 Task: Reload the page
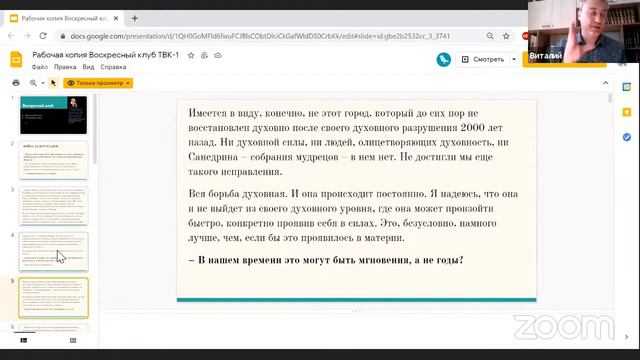tap(43, 36)
